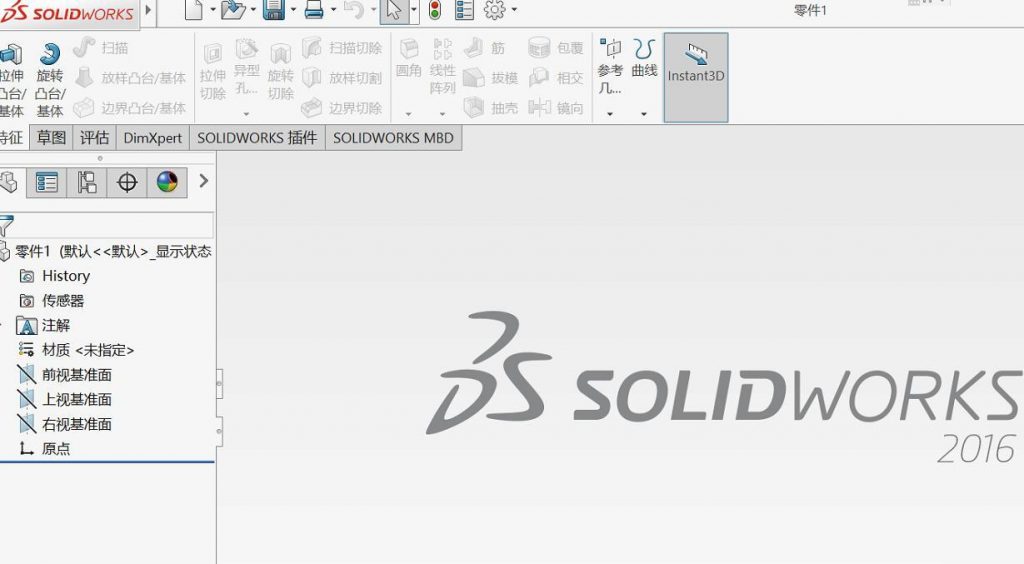Click the Shell (抽壳) tool
The height and width of the screenshot is (564, 1024).
(x=490, y=108)
